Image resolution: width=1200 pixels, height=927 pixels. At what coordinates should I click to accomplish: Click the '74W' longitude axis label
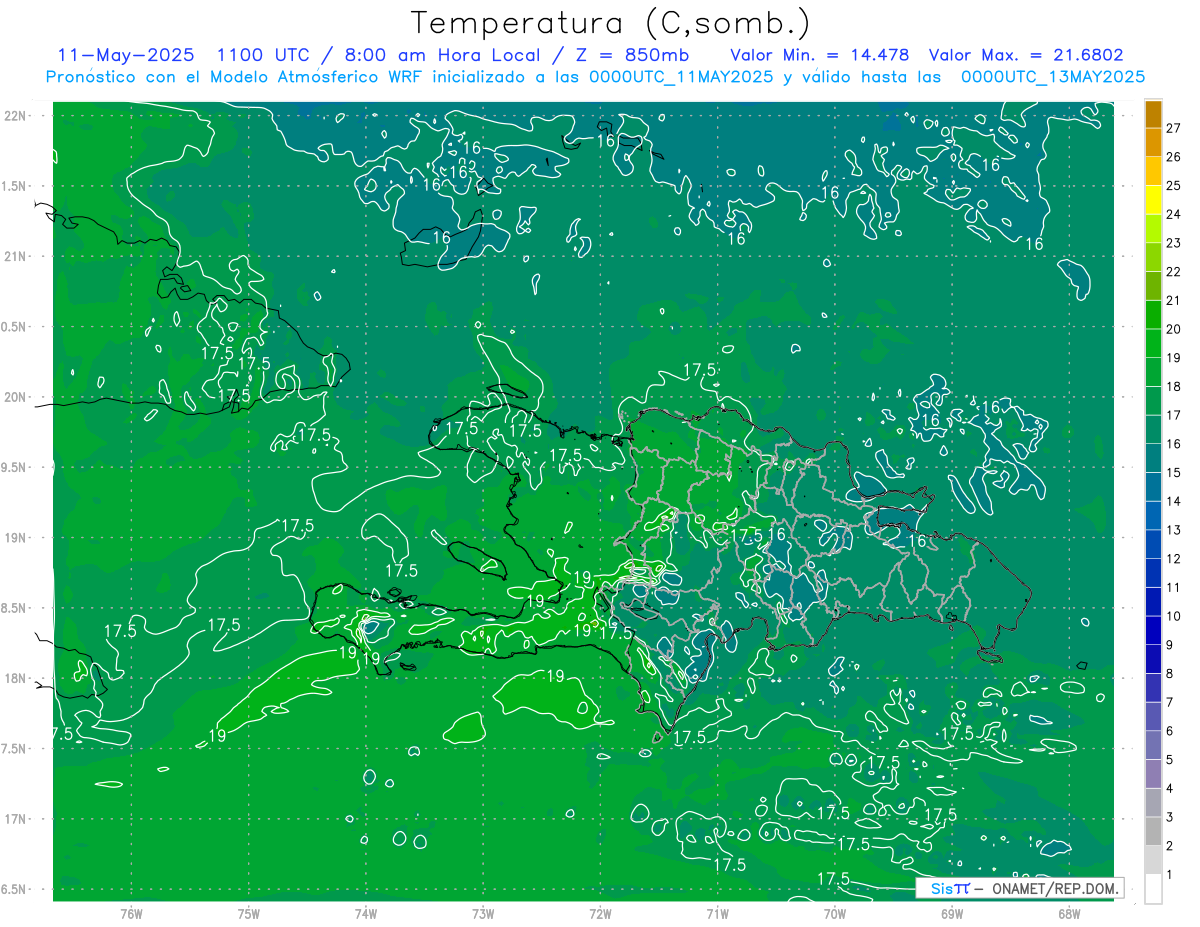365,913
